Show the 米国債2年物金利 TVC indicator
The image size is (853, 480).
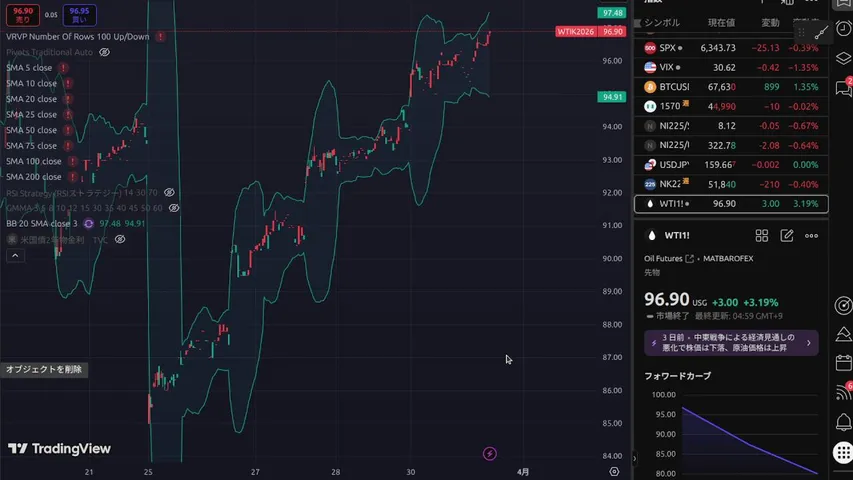[120, 239]
